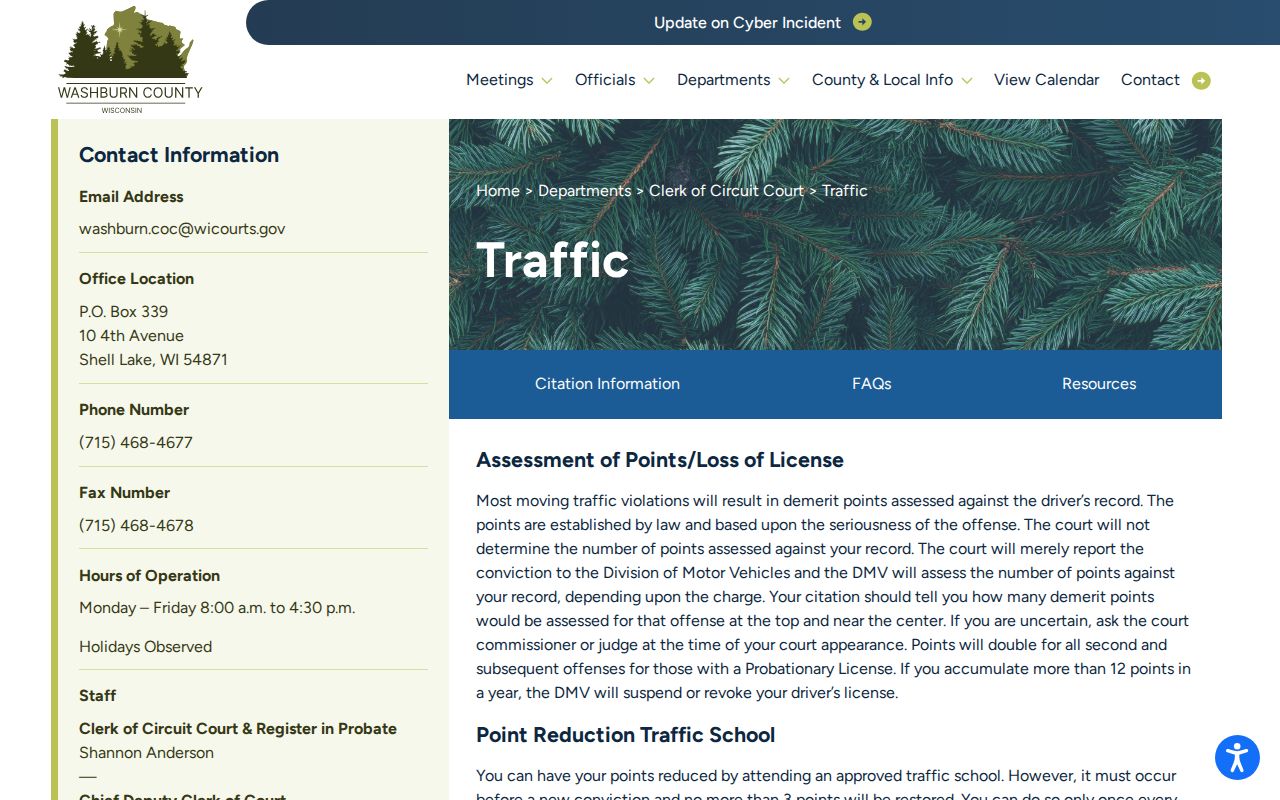Click the arrow icon on Cyber Incident banner
Screen dimensions: 1280x800
(x=862, y=22)
